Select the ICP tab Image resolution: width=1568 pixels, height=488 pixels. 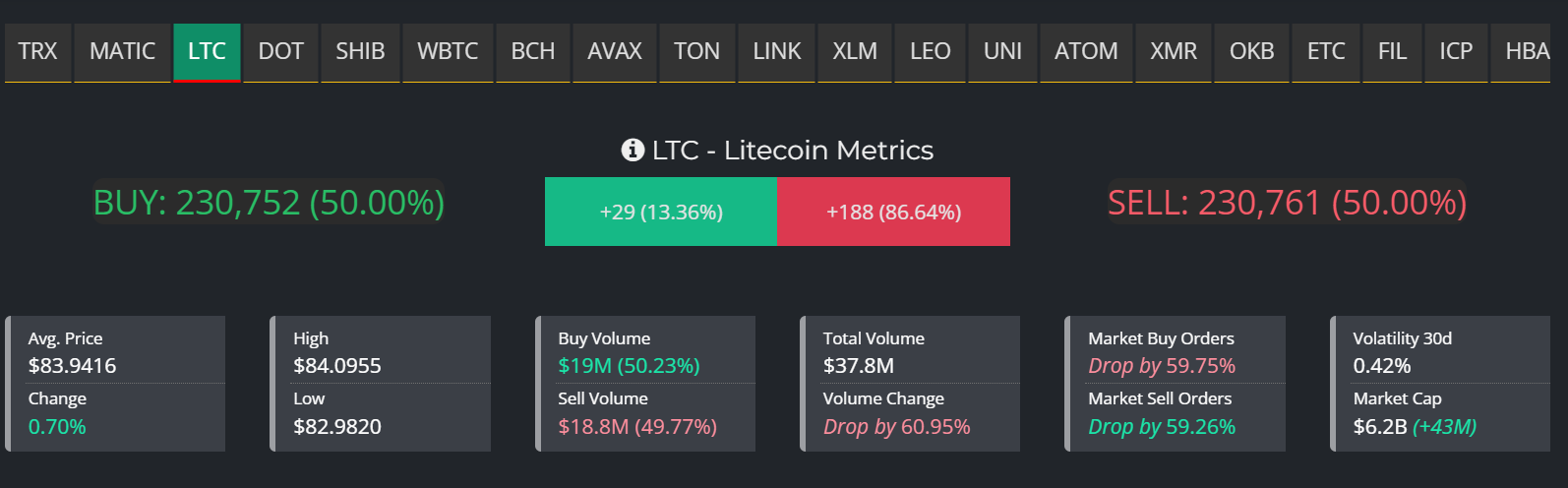coord(1456,51)
